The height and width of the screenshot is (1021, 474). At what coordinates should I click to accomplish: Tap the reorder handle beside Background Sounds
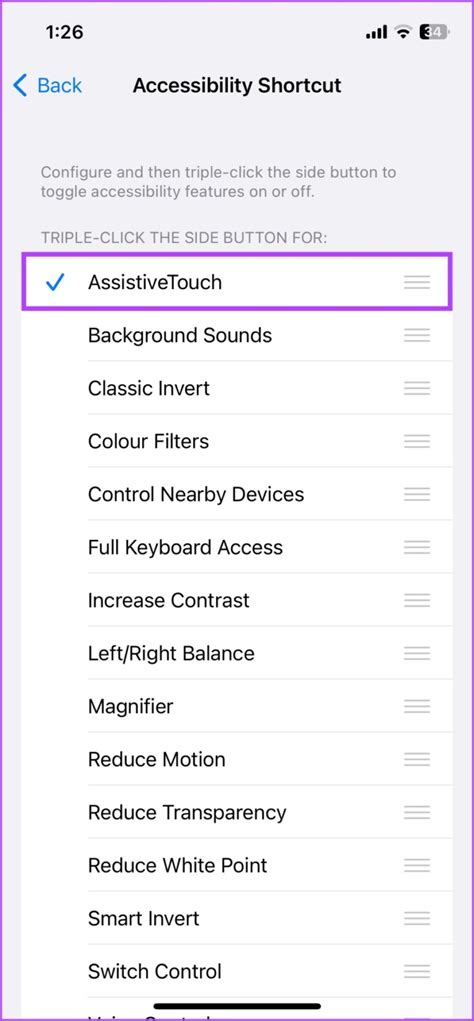[417, 335]
